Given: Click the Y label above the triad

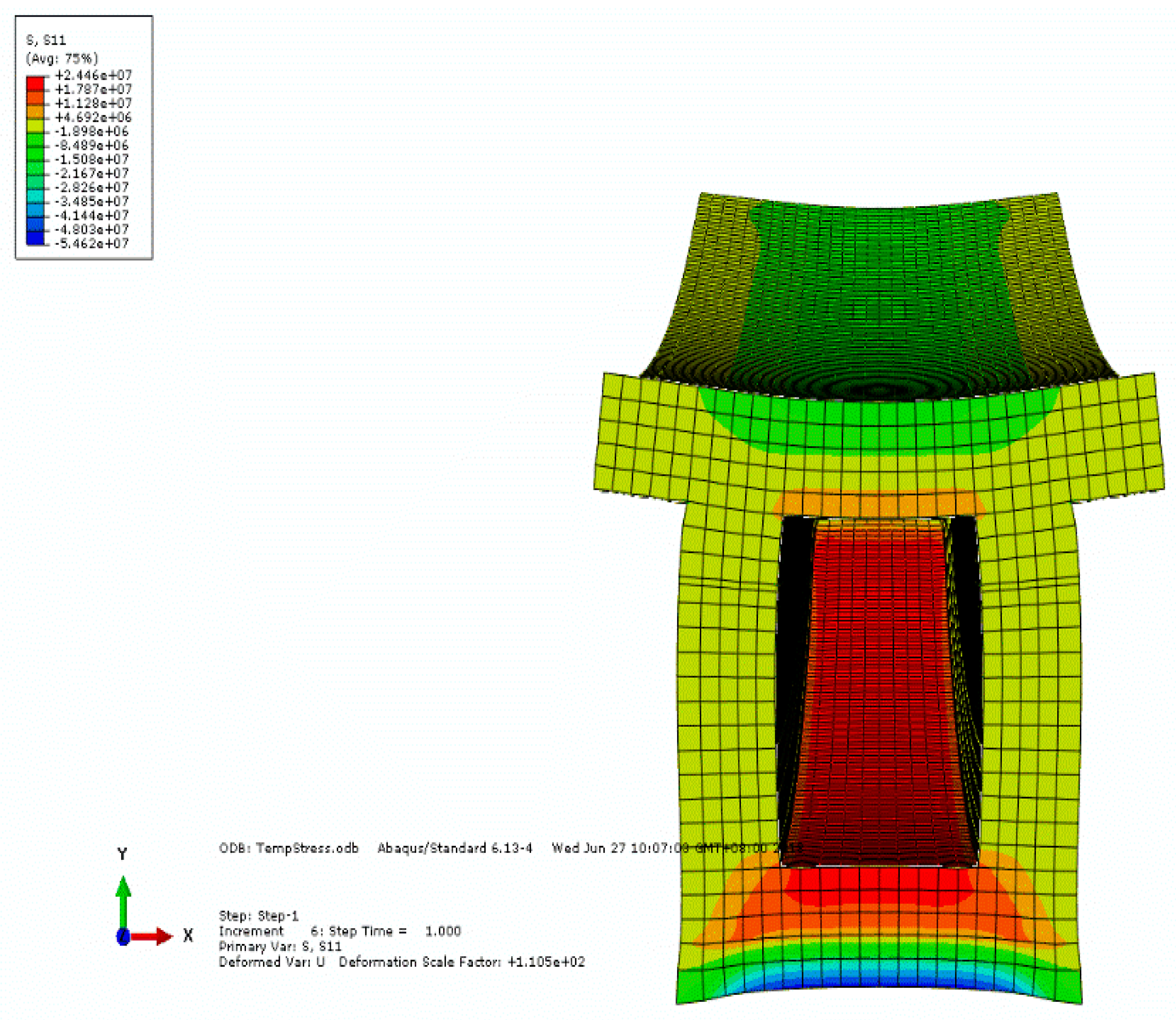Looking at the screenshot, I should (x=122, y=854).
